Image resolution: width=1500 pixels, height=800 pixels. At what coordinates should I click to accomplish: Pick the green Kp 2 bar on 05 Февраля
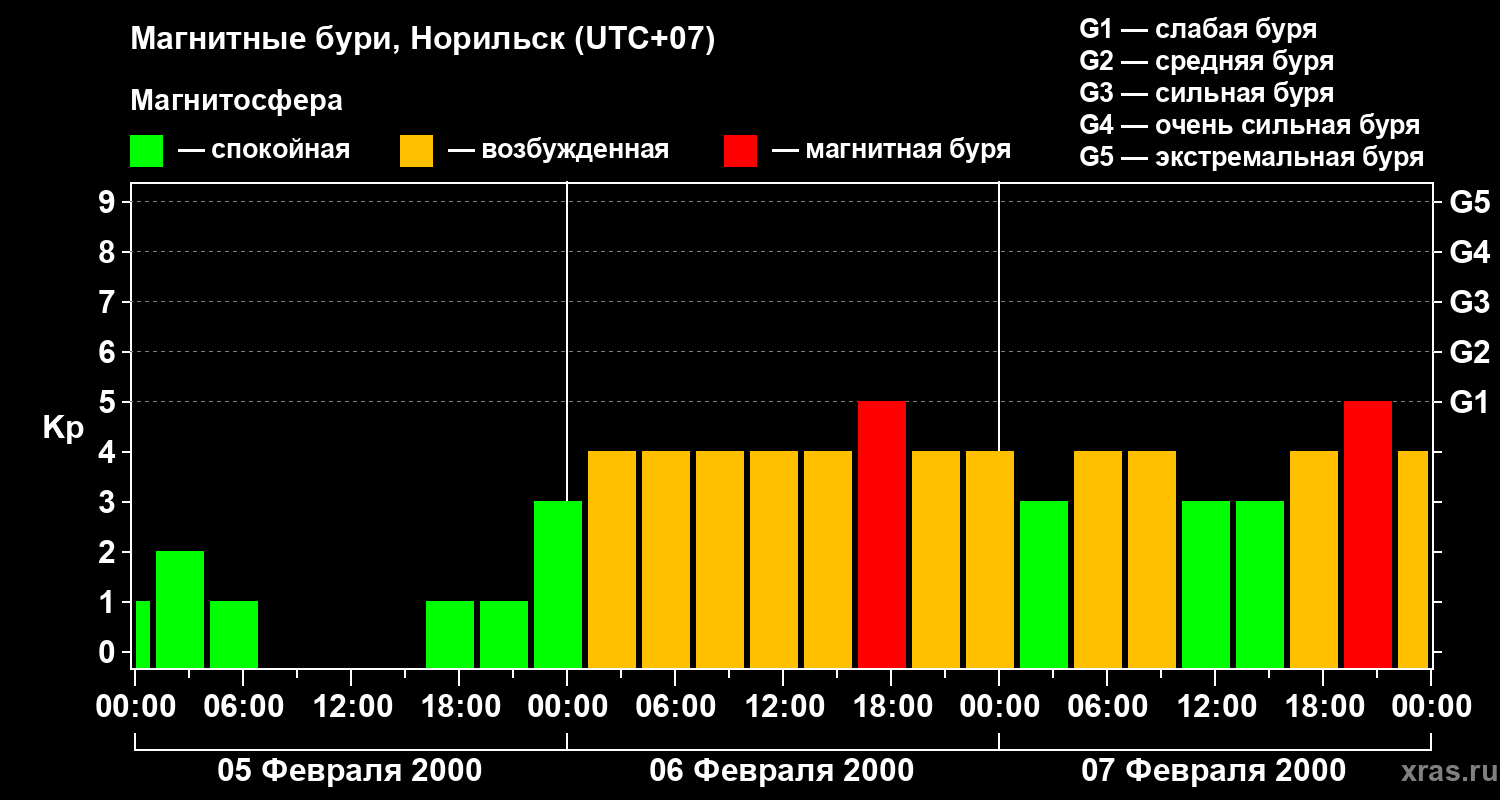[x=180, y=609]
